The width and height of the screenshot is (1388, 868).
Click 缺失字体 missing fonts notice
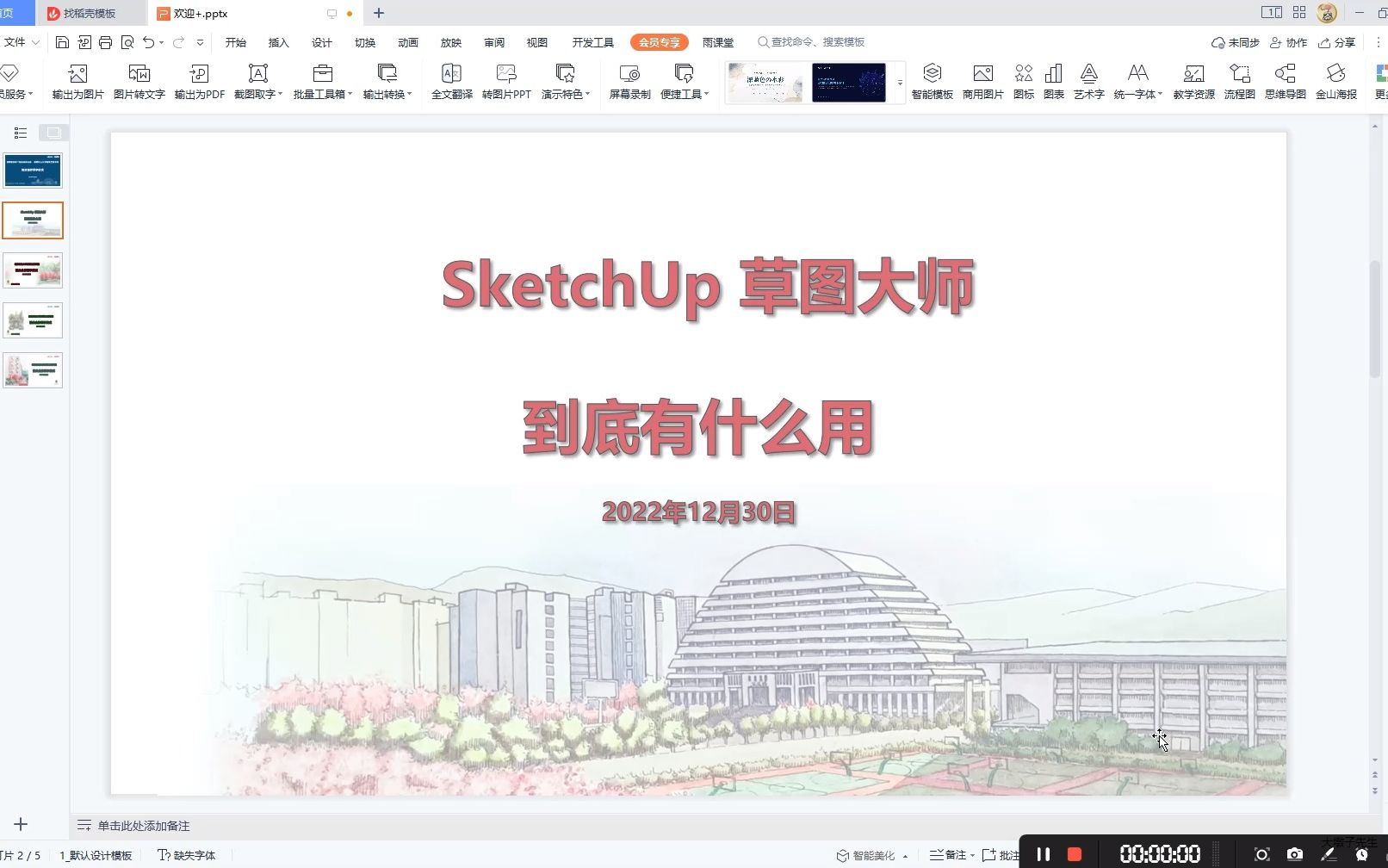(186, 855)
